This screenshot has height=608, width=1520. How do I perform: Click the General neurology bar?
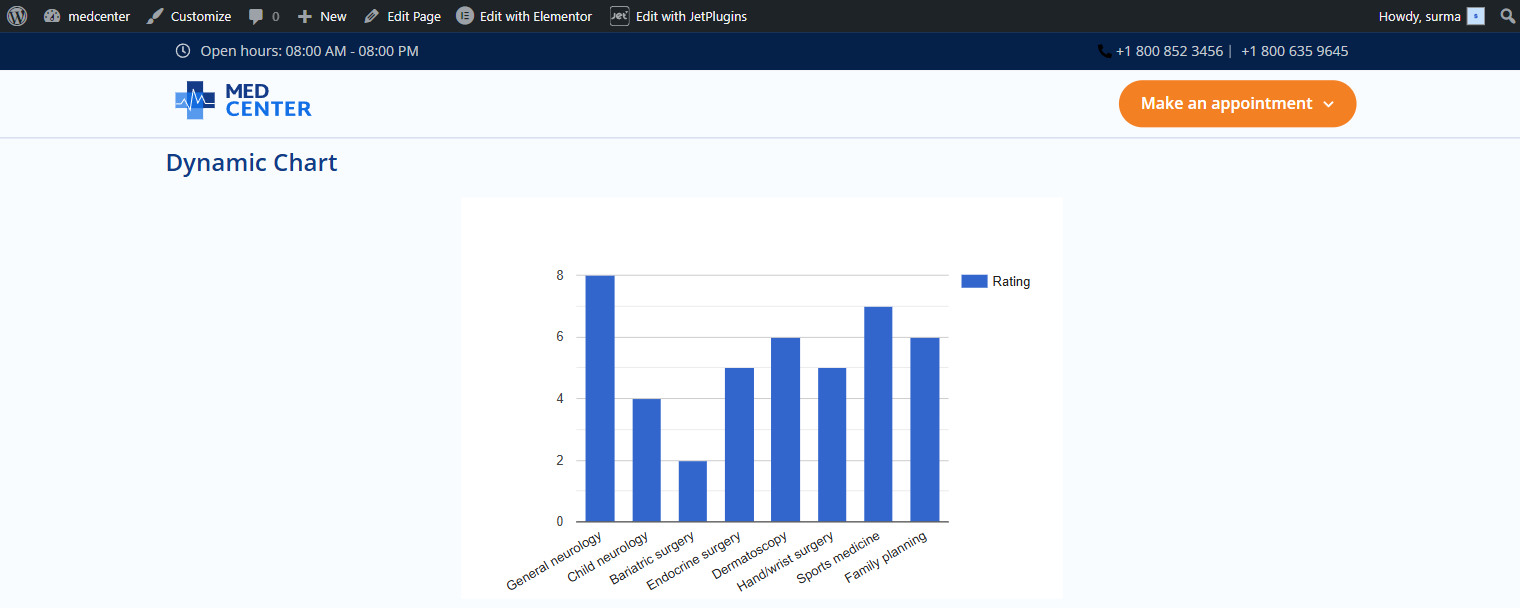(600, 398)
